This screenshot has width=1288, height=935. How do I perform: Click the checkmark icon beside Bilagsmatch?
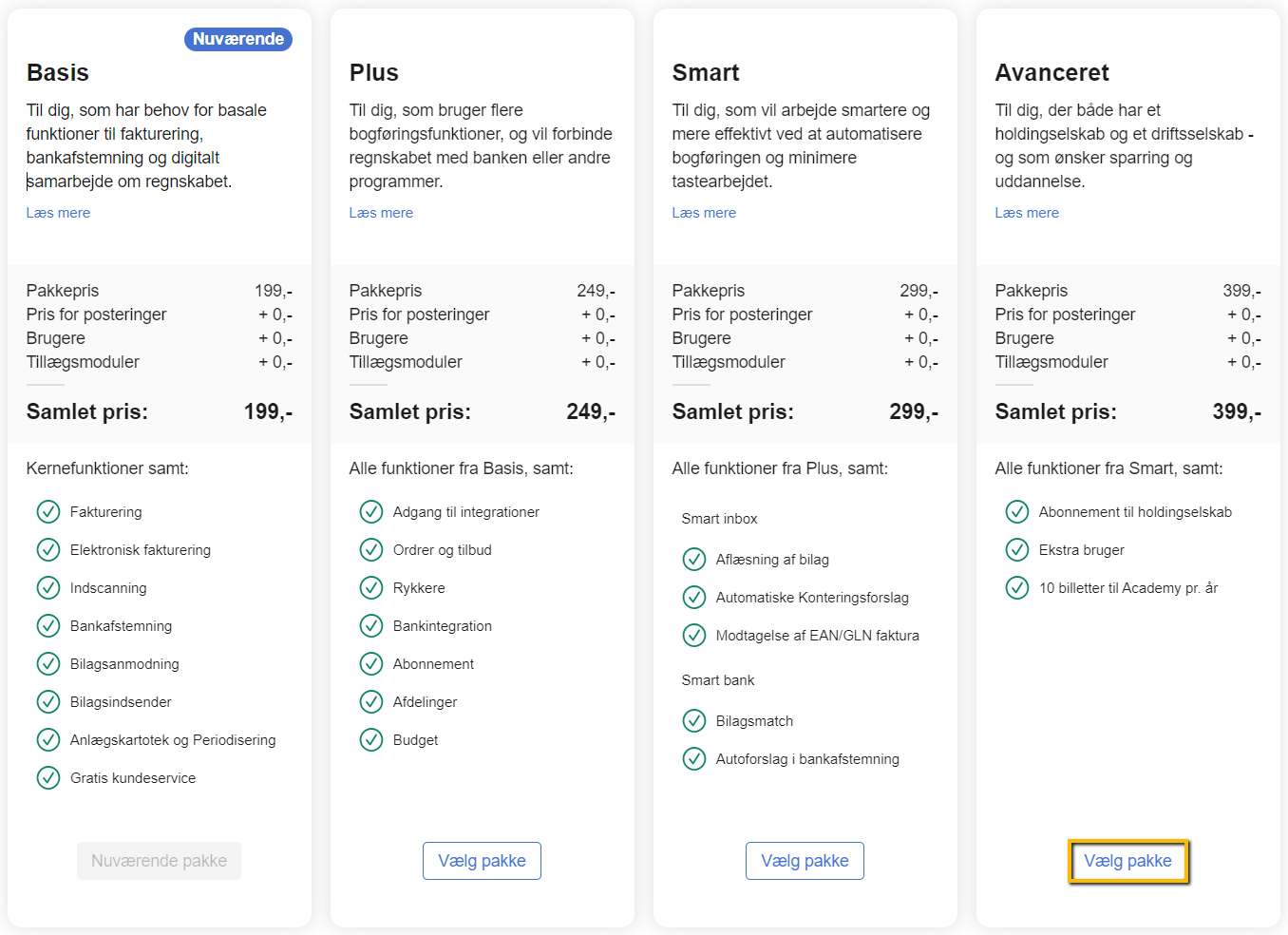pyautogui.click(x=694, y=721)
